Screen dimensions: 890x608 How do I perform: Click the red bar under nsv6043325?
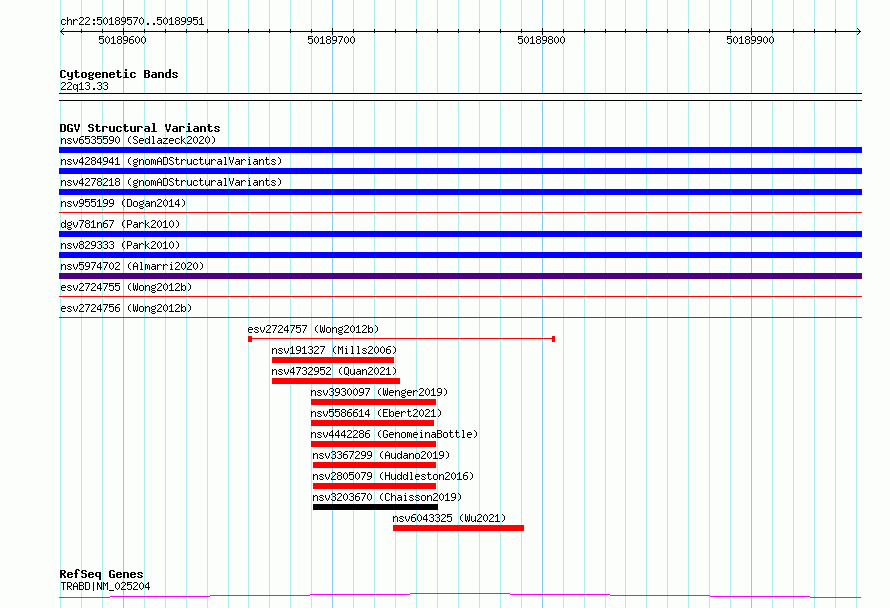459,528
